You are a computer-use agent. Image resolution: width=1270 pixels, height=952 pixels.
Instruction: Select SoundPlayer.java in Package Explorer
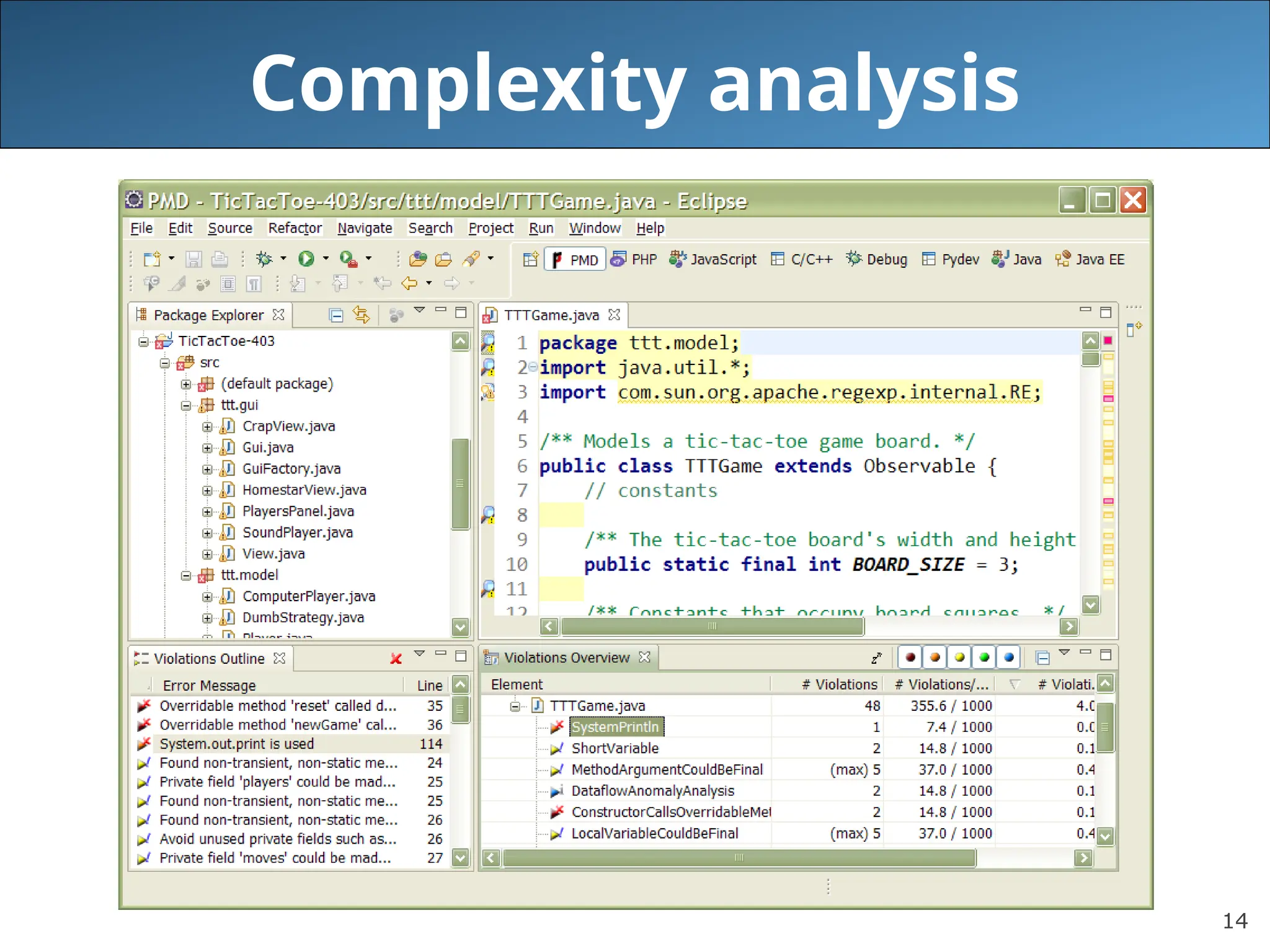[298, 532]
